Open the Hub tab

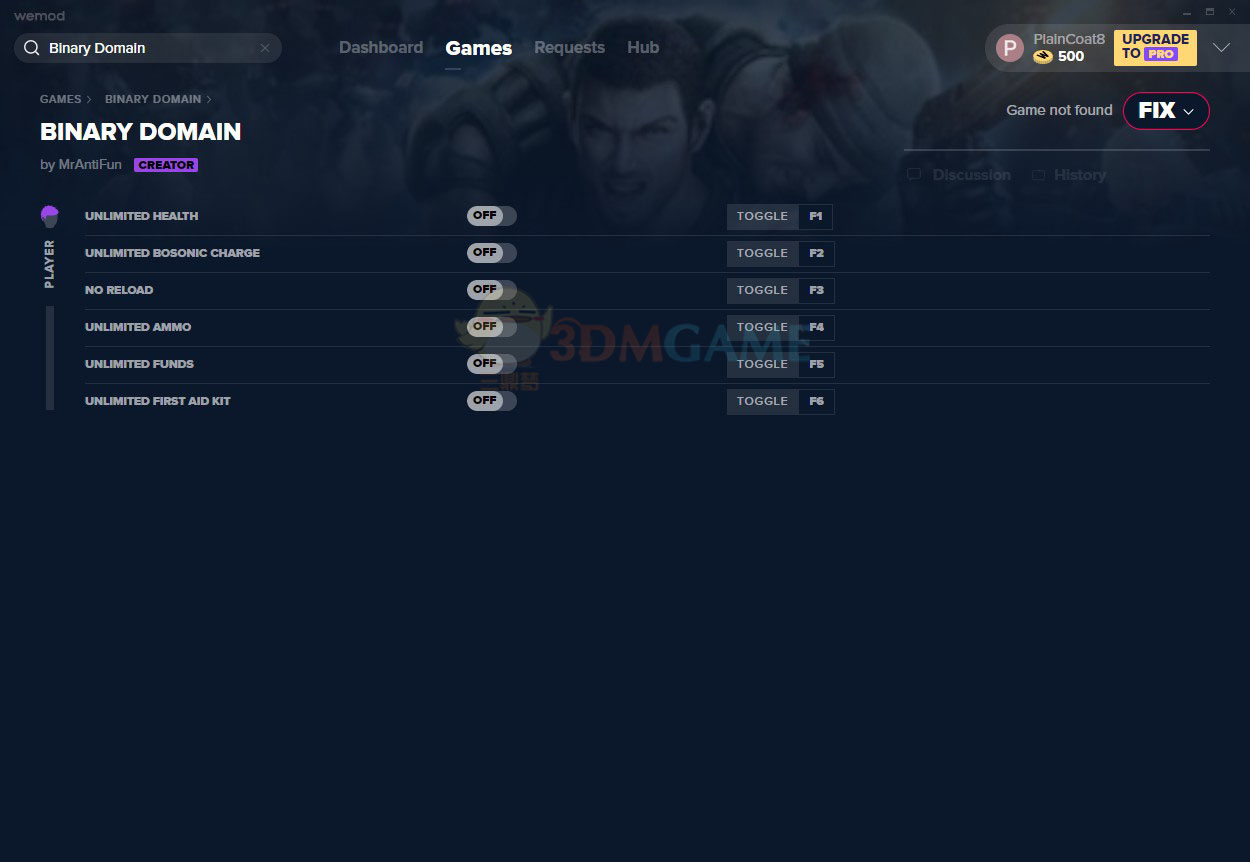[x=643, y=48]
